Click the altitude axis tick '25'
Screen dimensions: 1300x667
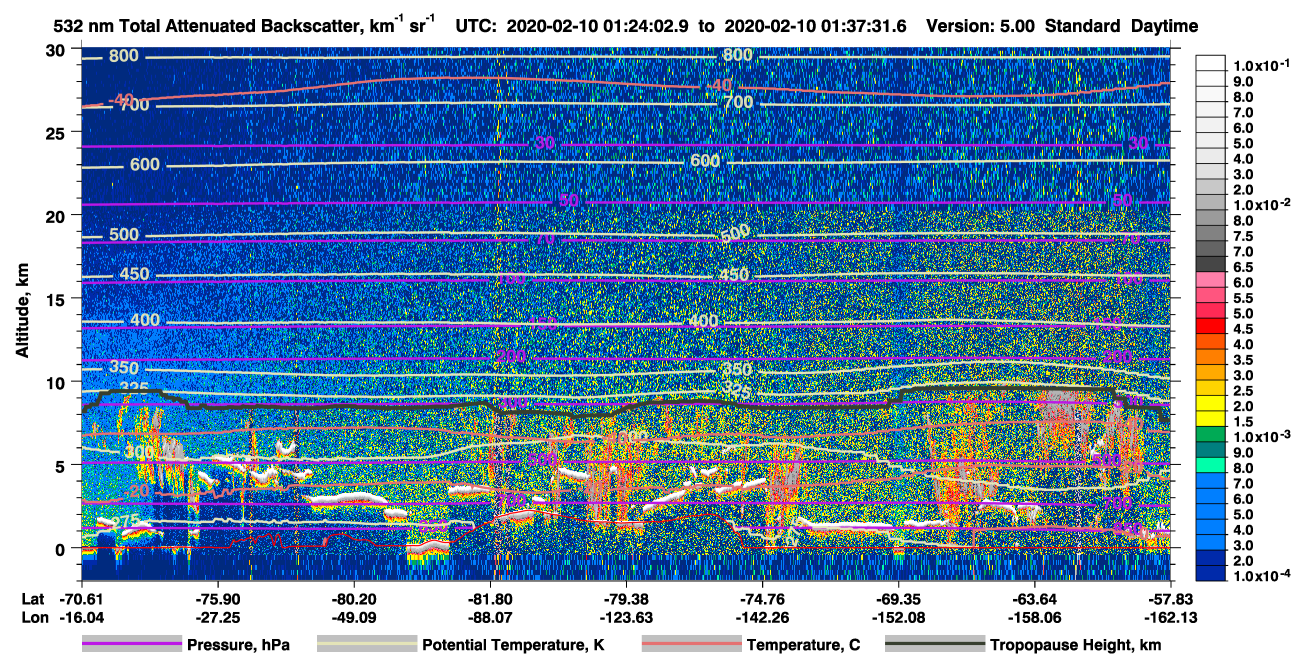tap(58, 132)
